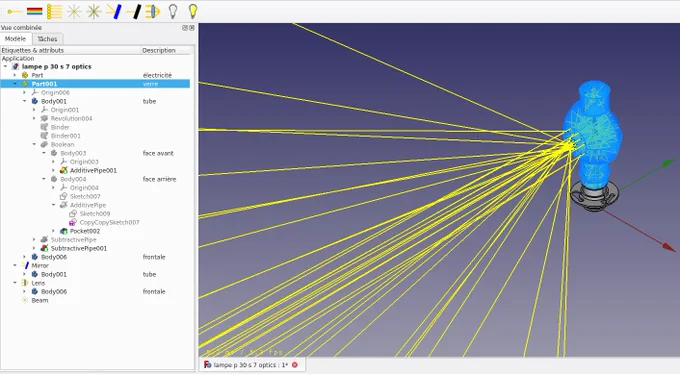Expand the SubtractivePipe001 node

(34, 248)
